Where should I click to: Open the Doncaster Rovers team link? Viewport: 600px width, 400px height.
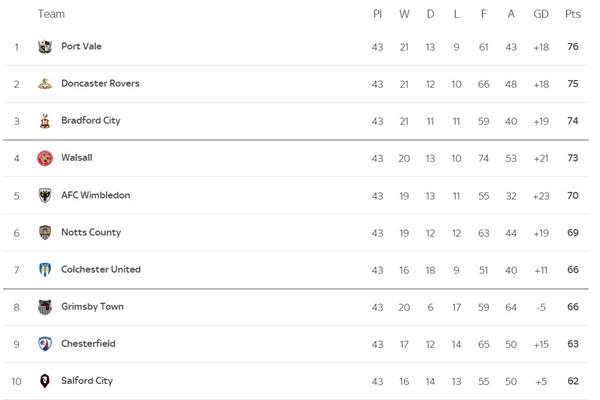pyautogui.click(x=100, y=83)
